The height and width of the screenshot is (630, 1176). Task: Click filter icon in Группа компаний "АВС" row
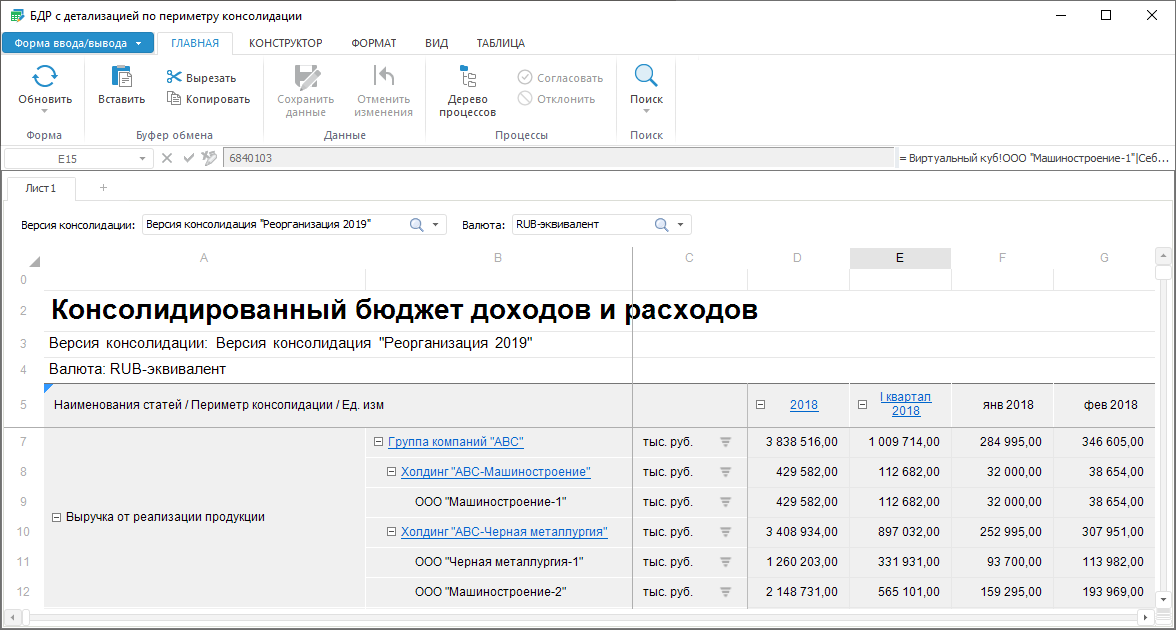click(726, 442)
